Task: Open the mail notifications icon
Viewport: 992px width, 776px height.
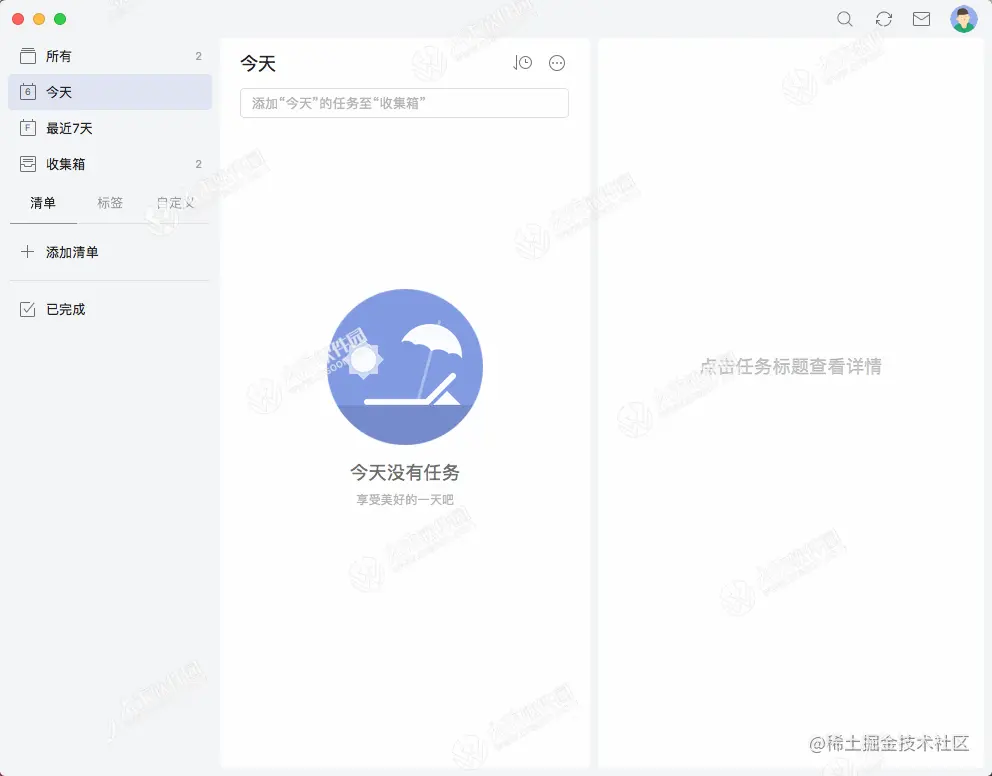Action: pyautogui.click(x=921, y=19)
